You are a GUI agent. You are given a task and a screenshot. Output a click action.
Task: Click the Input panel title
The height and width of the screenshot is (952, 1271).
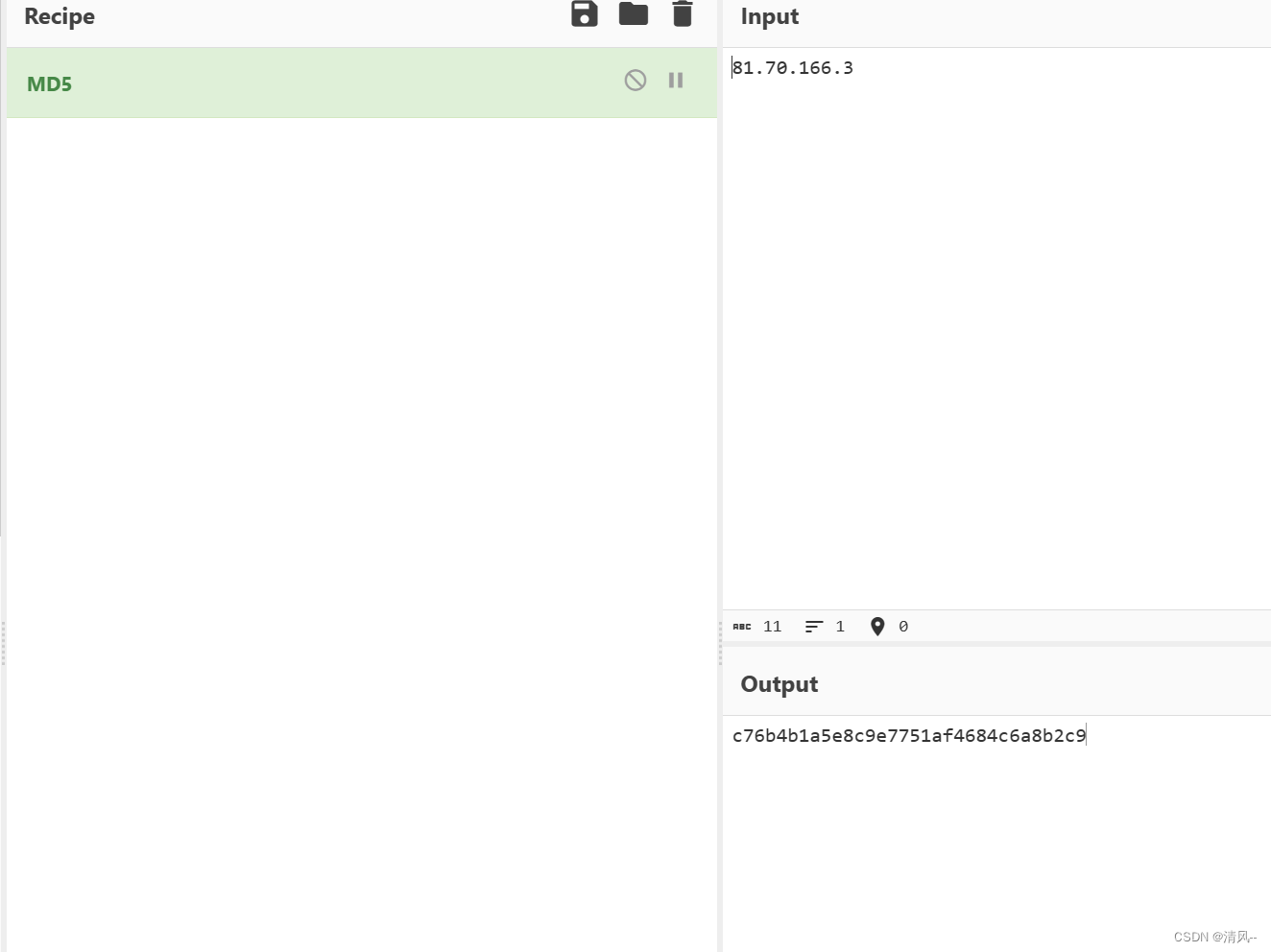(770, 16)
